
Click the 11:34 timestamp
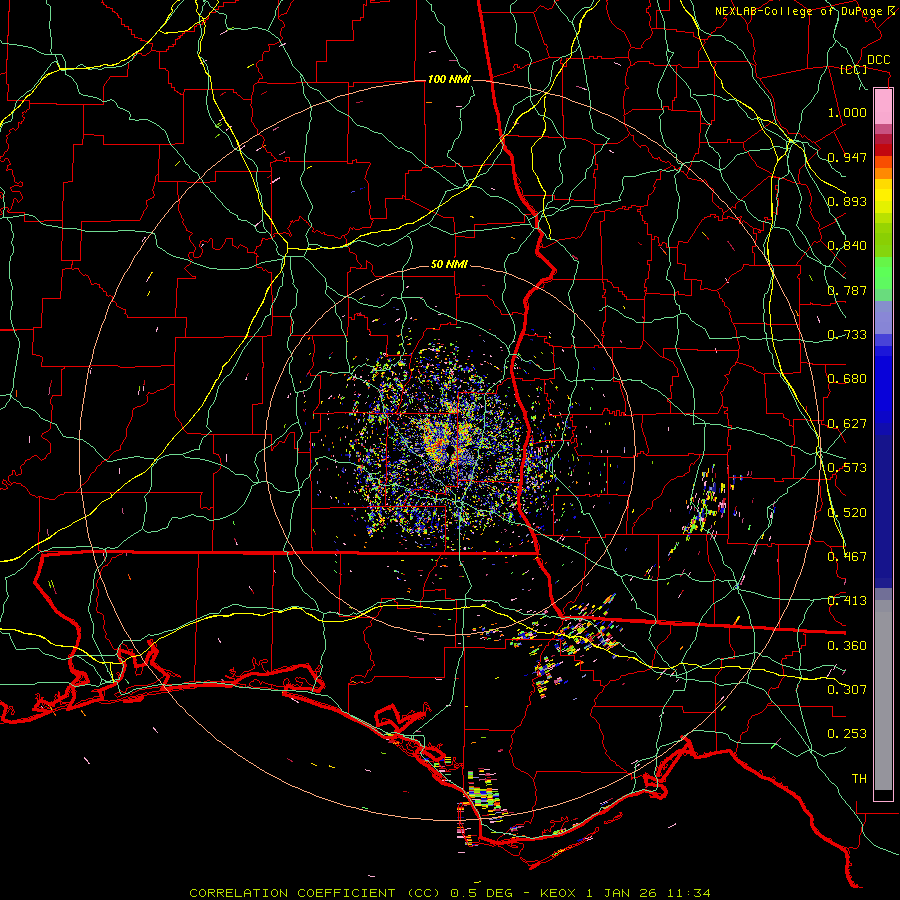[689, 893]
